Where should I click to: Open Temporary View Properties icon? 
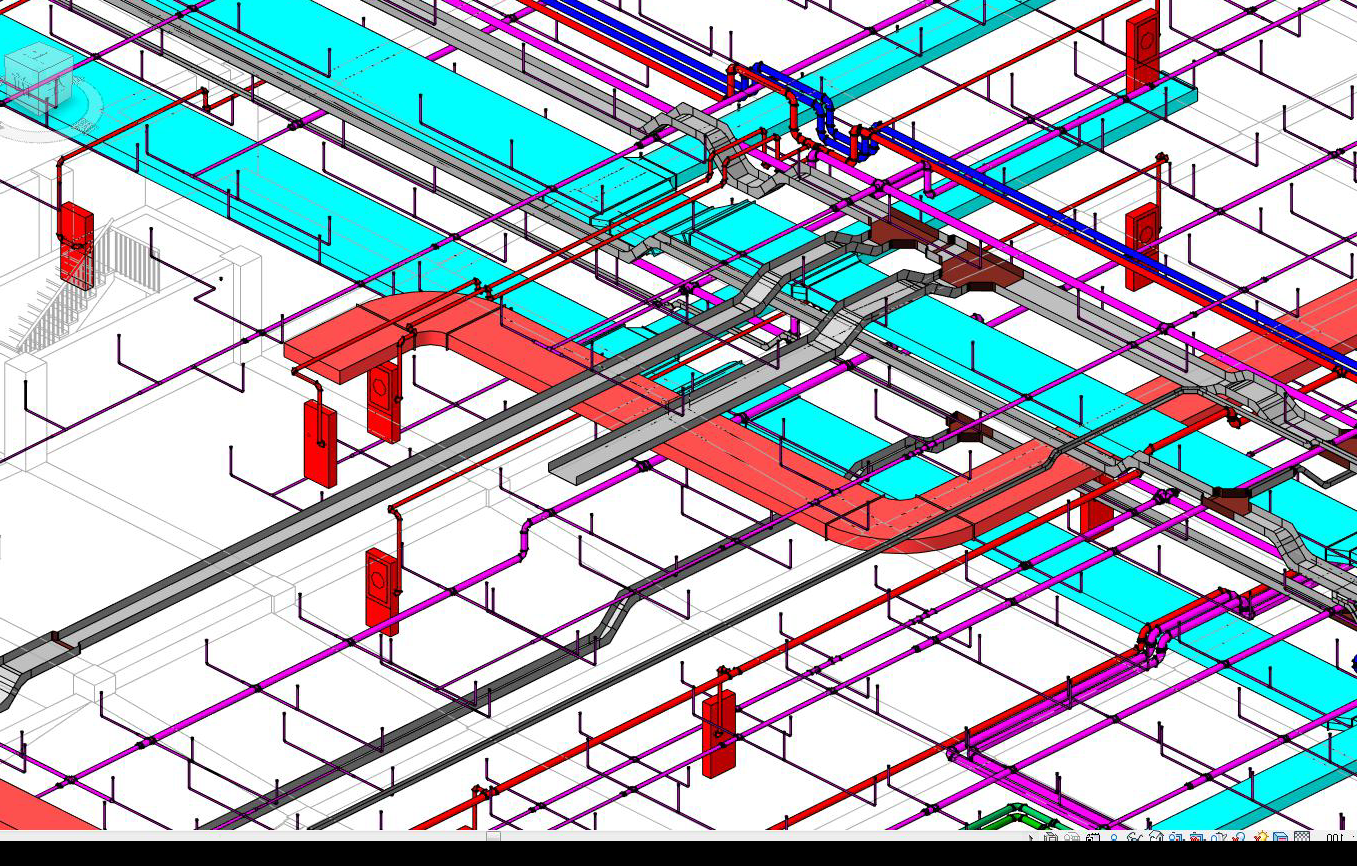click(x=1093, y=838)
